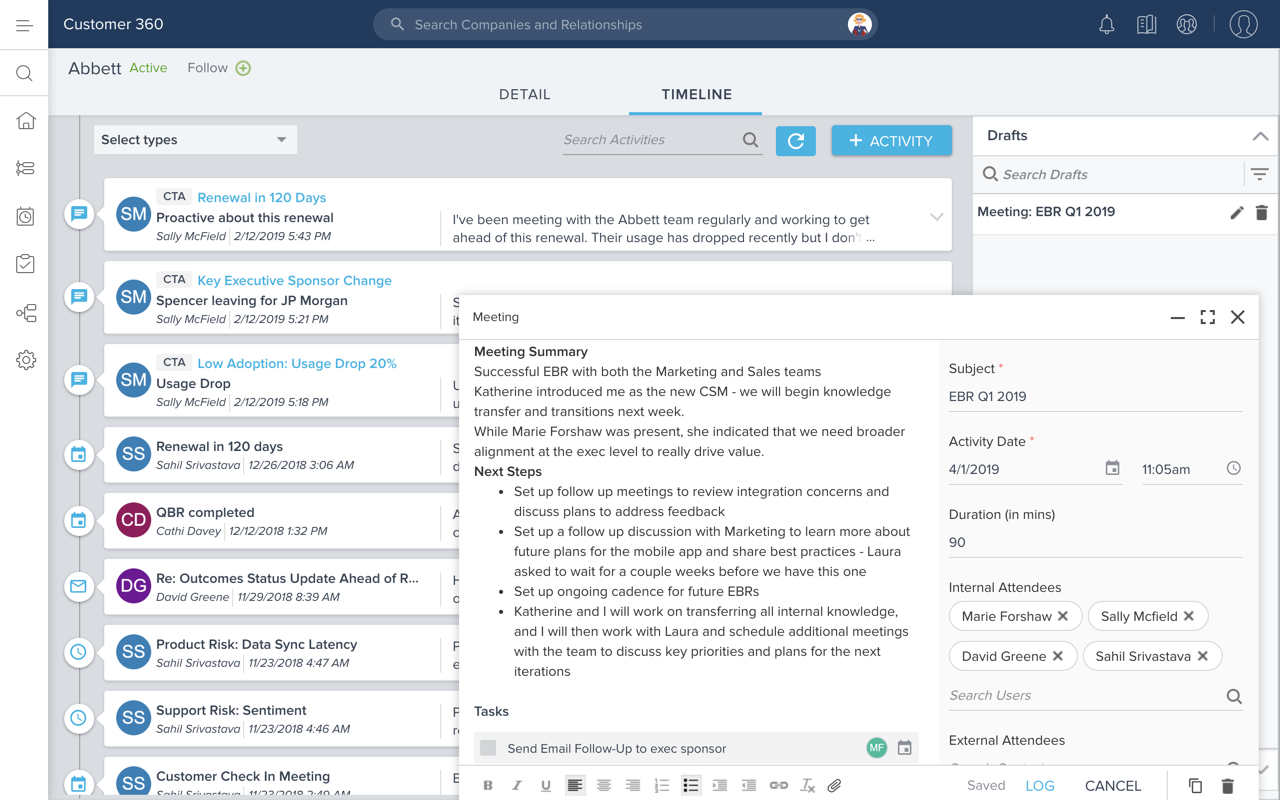The height and width of the screenshot is (800, 1280).
Task: Switch to the DETAIL tab
Action: click(524, 94)
